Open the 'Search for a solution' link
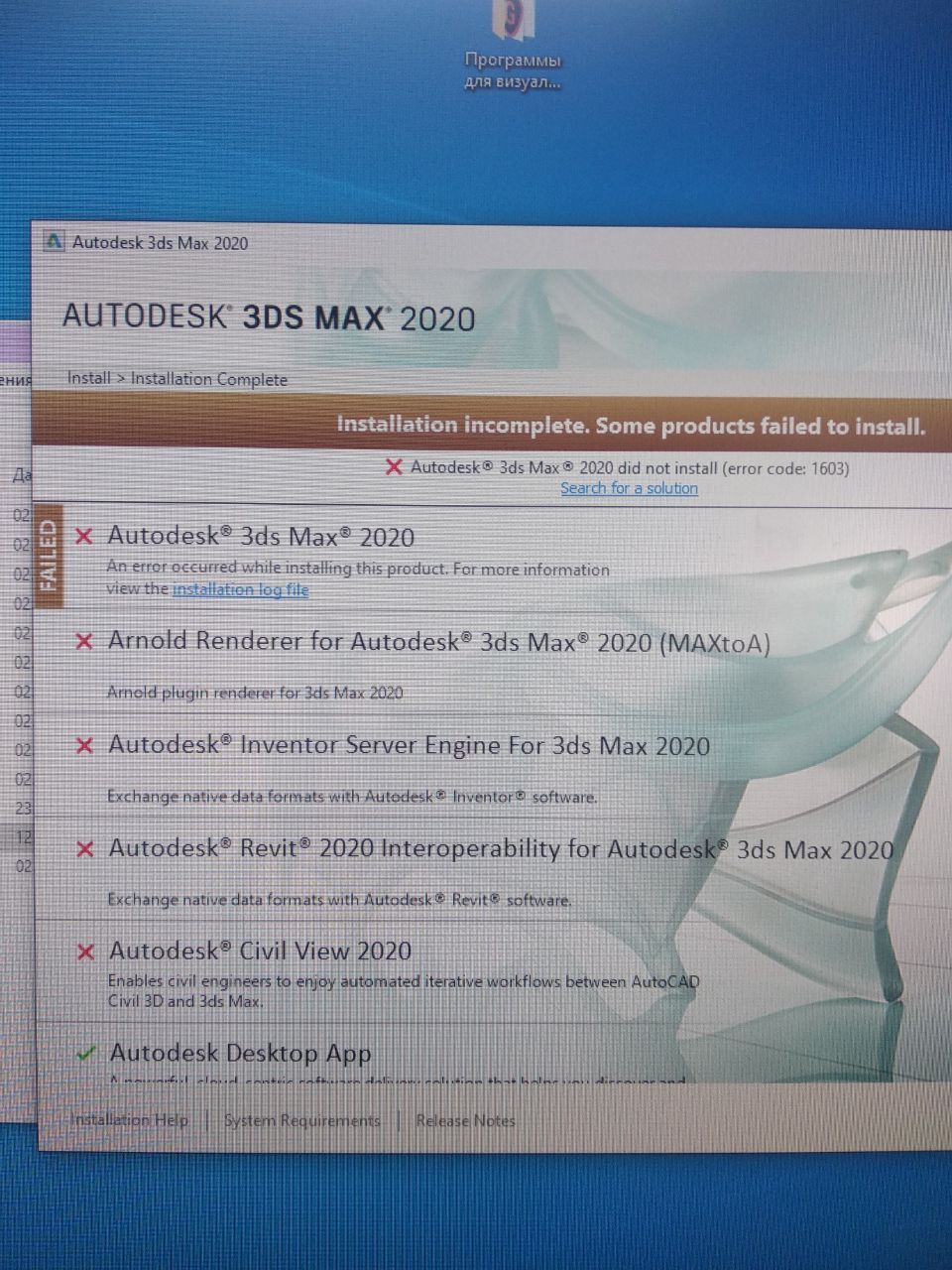The width and height of the screenshot is (952, 1270). click(x=629, y=488)
